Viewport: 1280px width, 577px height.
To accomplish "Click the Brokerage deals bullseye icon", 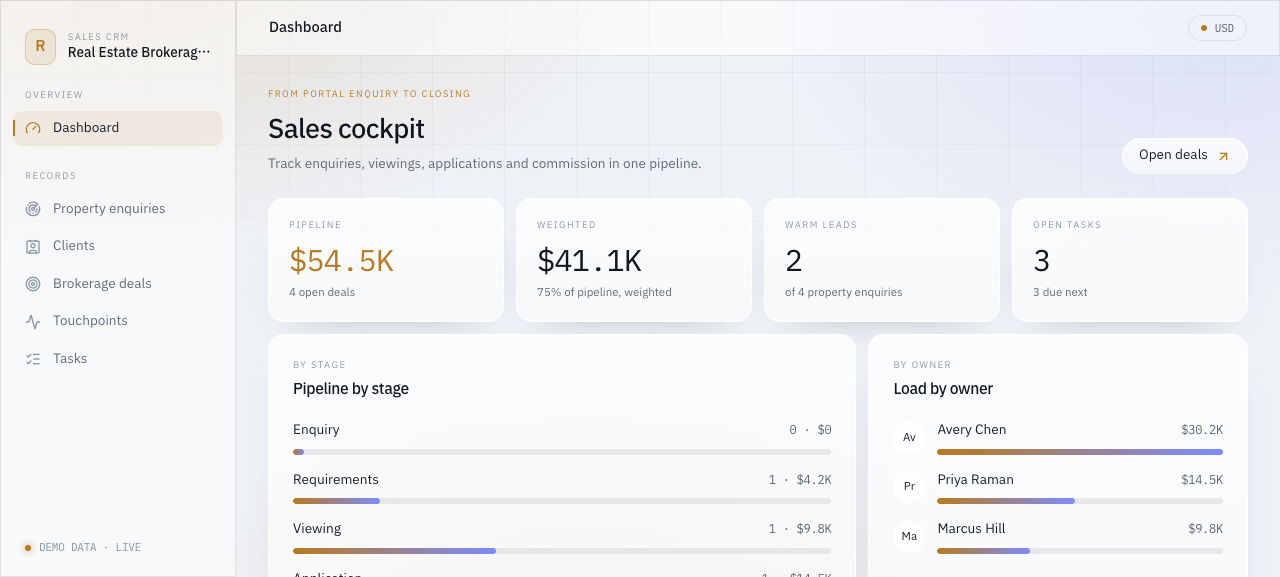I will [33, 284].
